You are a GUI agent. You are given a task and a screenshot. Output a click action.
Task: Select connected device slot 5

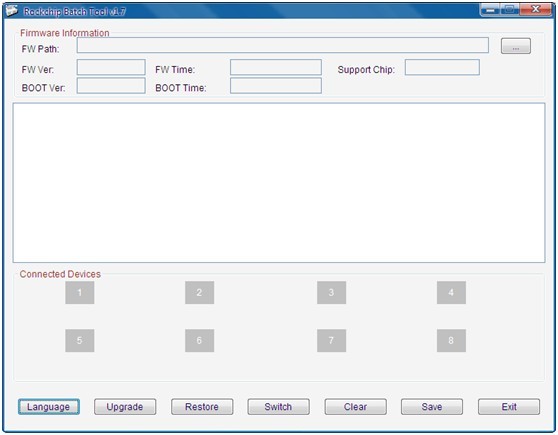pyautogui.click(x=80, y=341)
